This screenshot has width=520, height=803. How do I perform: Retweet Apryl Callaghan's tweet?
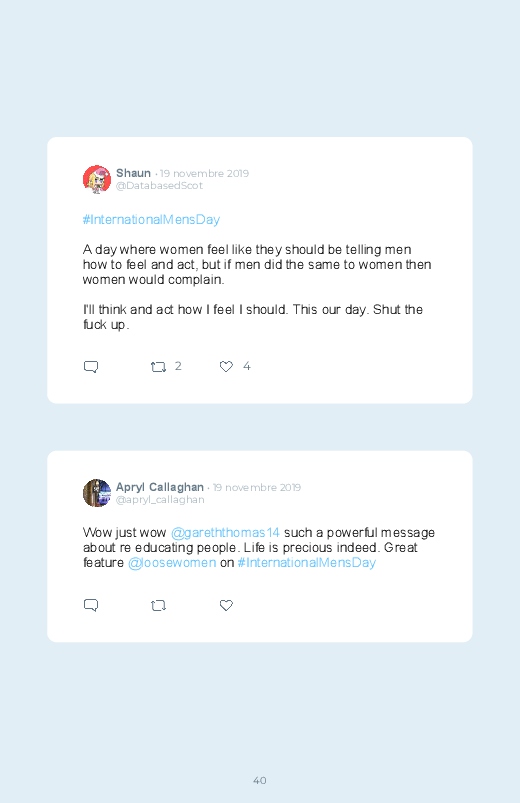tap(158, 605)
